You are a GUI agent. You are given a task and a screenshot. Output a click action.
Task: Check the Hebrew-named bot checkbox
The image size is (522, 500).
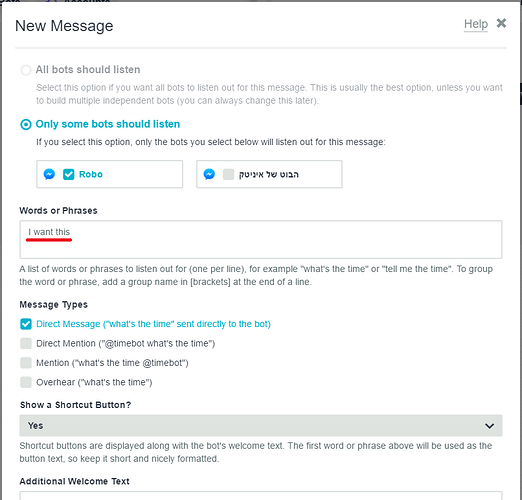coord(228,174)
